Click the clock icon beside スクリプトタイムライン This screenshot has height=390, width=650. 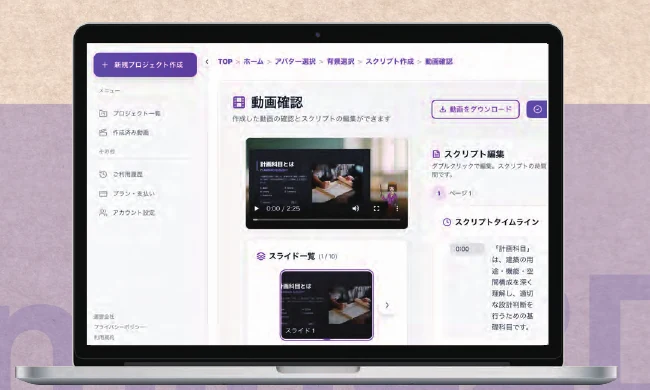[x=446, y=222]
